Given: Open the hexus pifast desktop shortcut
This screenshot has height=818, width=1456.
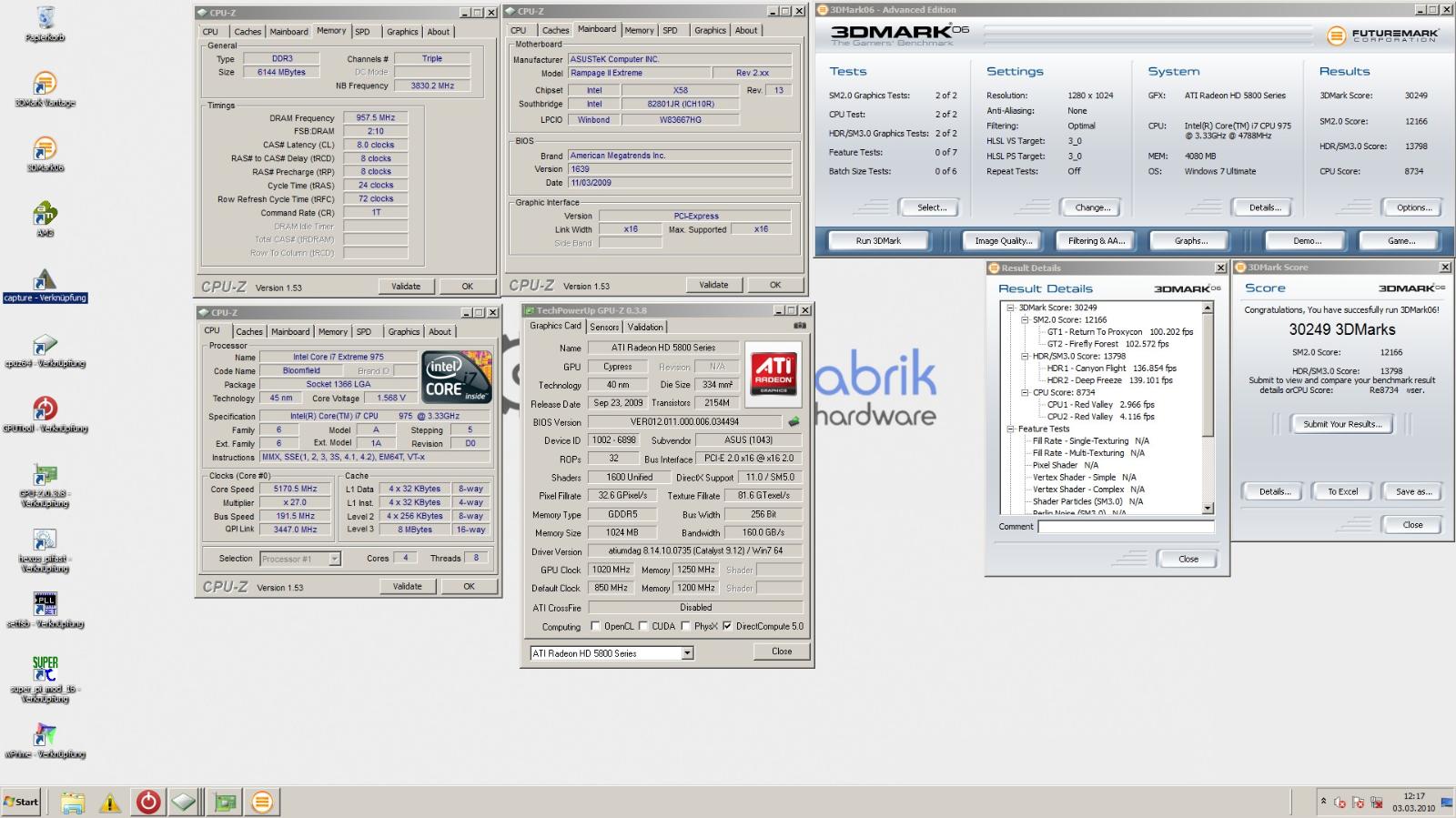Looking at the screenshot, I should point(45,550).
